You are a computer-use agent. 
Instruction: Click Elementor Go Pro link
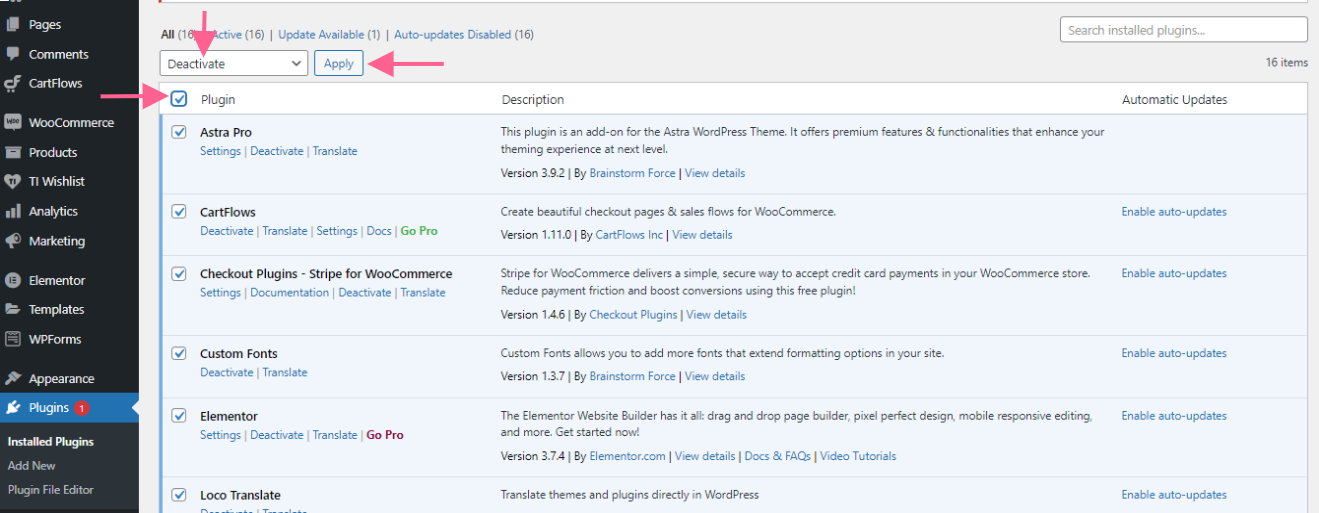coord(385,435)
